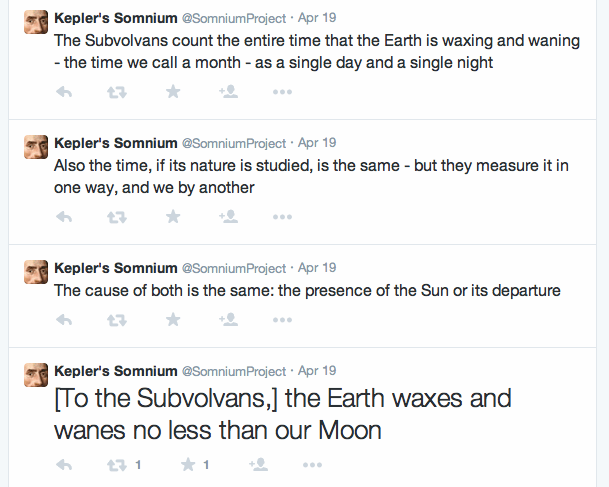Image resolution: width=609 pixels, height=487 pixels.
Task: Reply to 'The cause of both is the same' tweet
Action: pyautogui.click(x=64, y=320)
